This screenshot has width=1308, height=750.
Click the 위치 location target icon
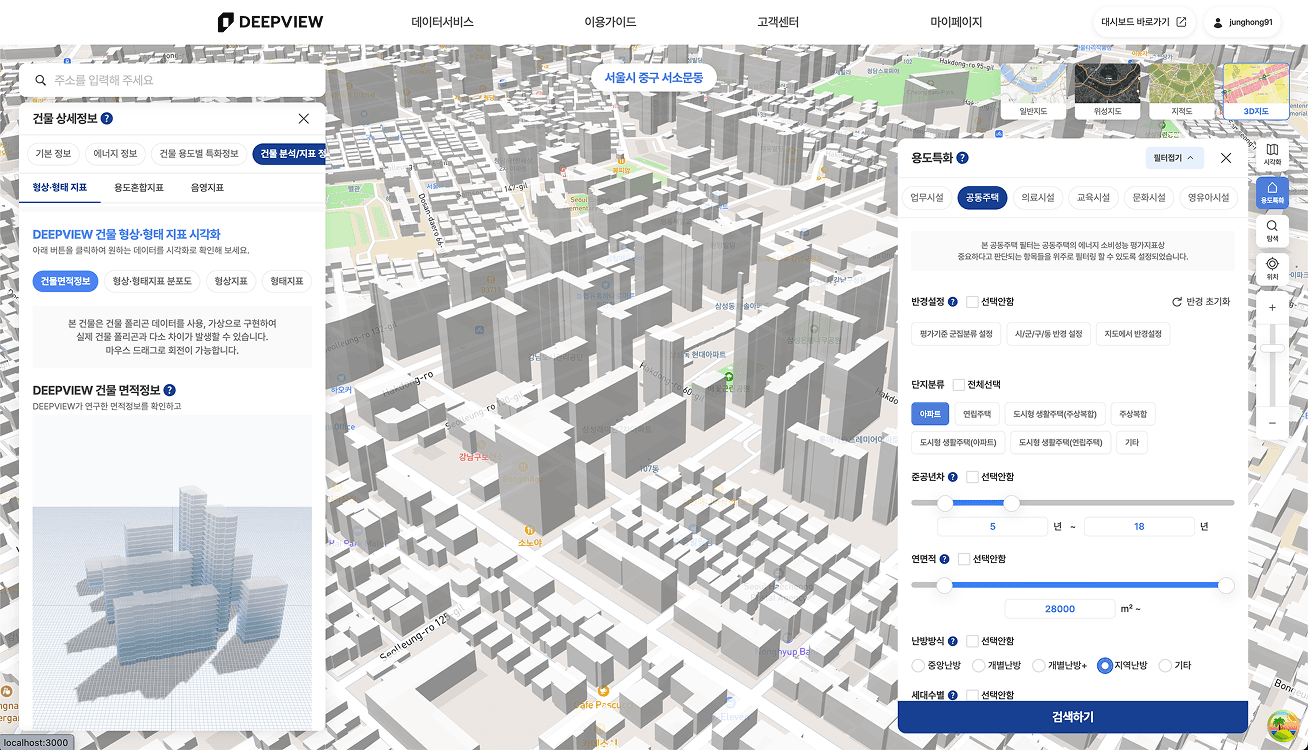1272,269
